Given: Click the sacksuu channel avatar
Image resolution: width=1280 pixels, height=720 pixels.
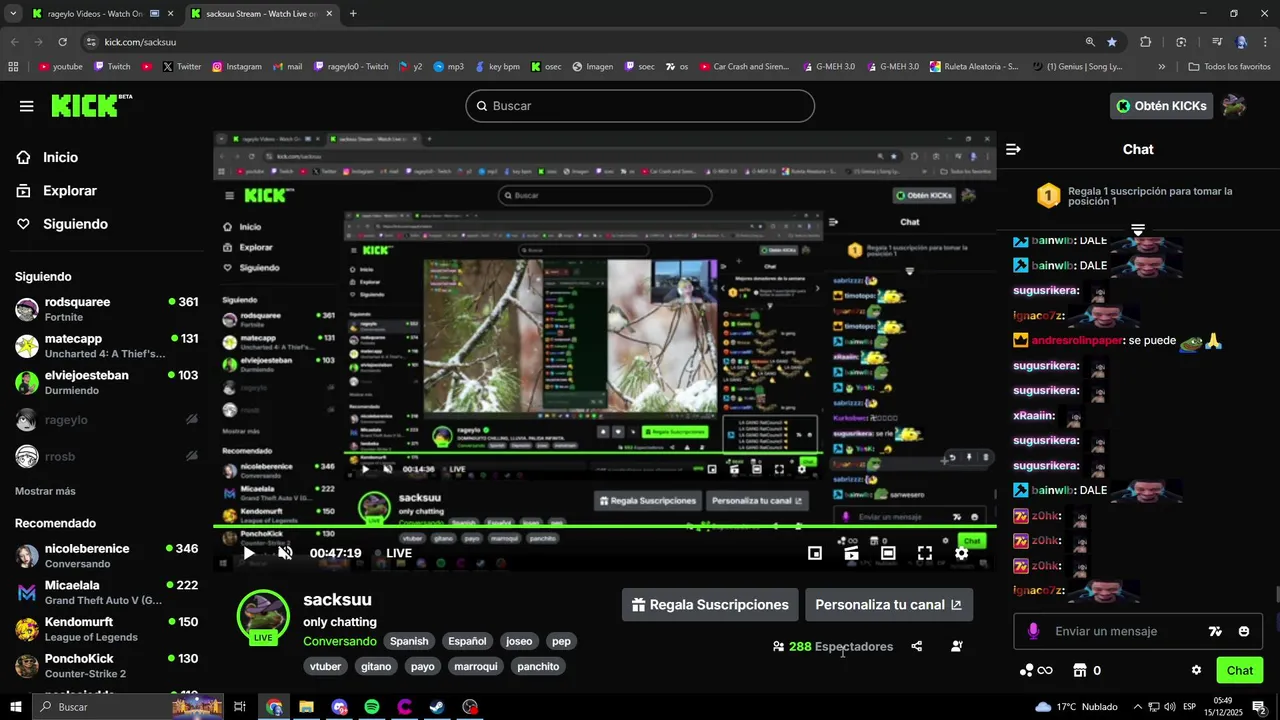Looking at the screenshot, I should [x=263, y=615].
